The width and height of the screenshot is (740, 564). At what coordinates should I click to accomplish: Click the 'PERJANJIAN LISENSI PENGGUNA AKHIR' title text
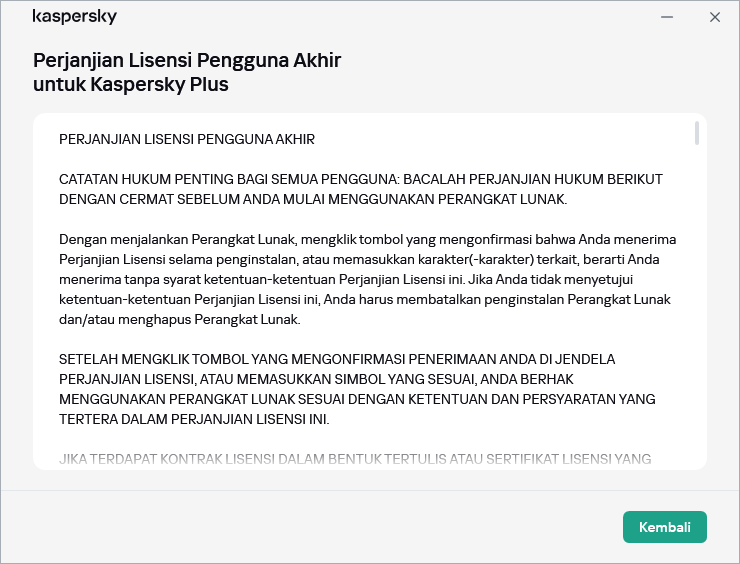click(187, 139)
